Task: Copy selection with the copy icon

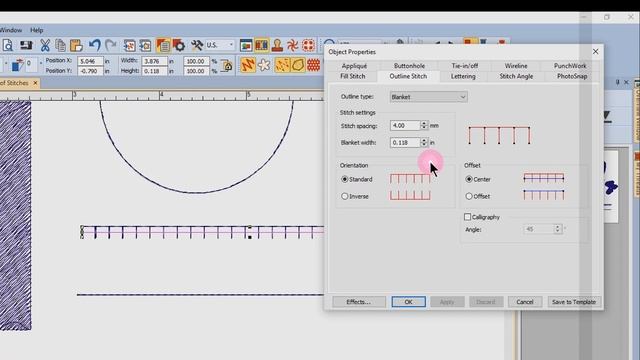Action: 60,45
